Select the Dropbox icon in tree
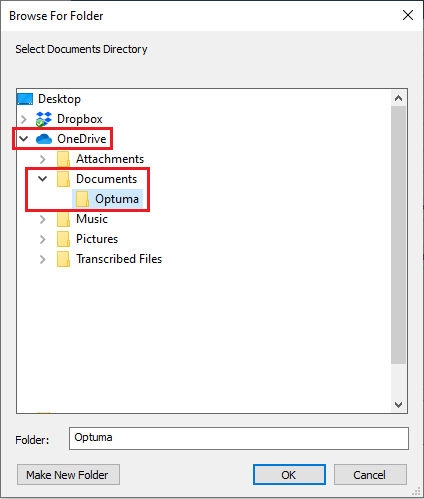 44,119
